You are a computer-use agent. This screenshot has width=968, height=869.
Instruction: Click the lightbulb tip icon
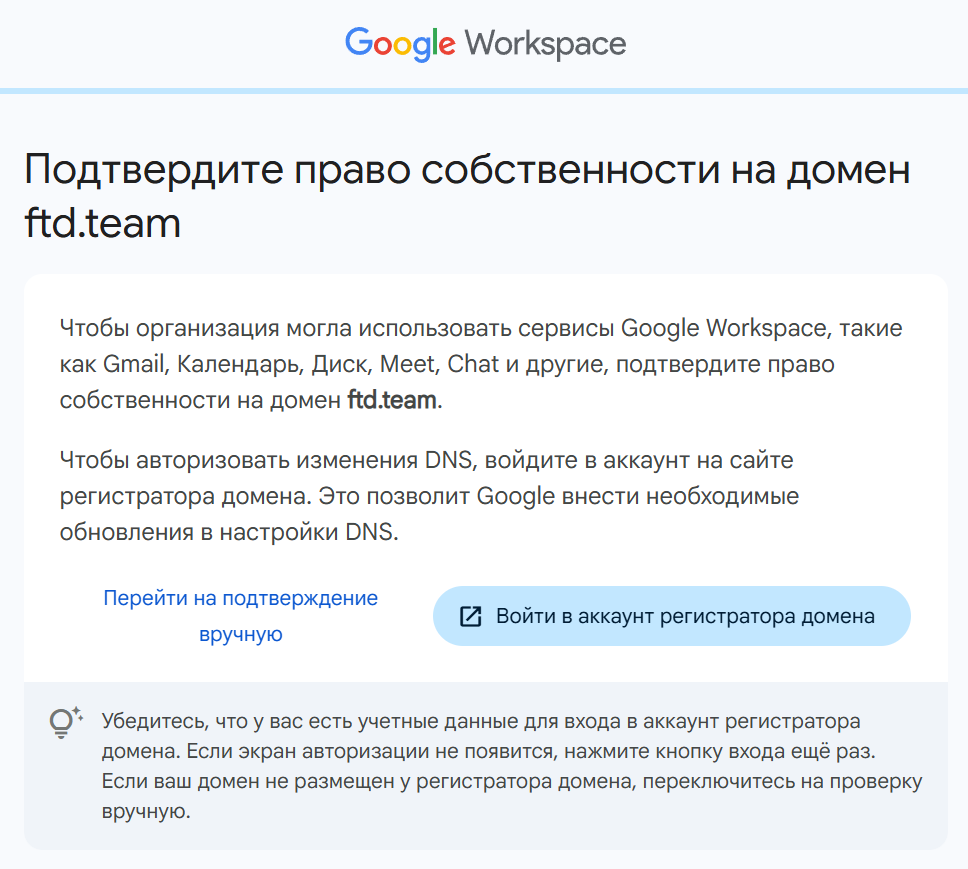65,722
